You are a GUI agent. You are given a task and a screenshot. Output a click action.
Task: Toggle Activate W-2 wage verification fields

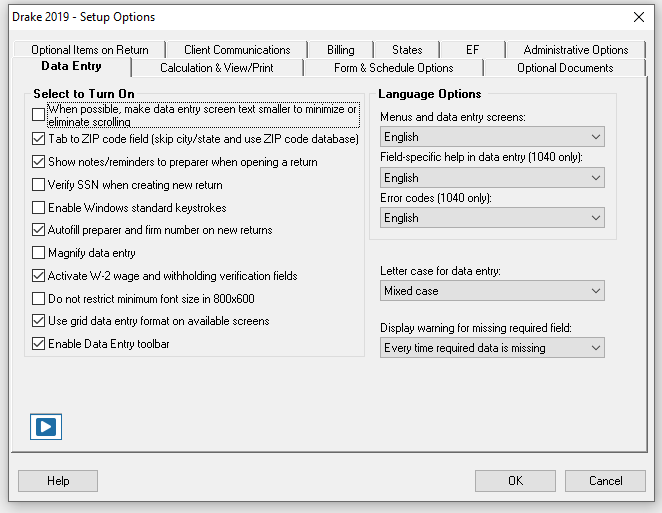pyautogui.click(x=38, y=276)
